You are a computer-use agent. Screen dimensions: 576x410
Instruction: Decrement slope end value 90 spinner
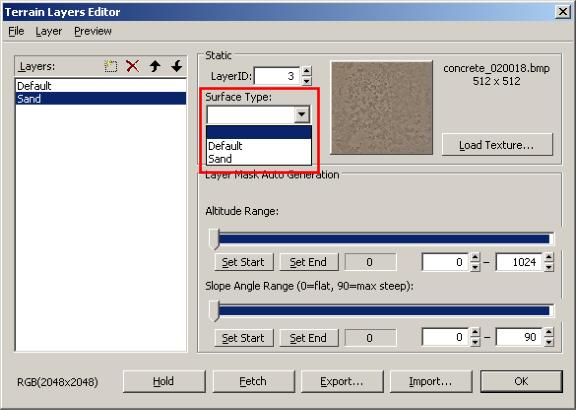[549, 342]
